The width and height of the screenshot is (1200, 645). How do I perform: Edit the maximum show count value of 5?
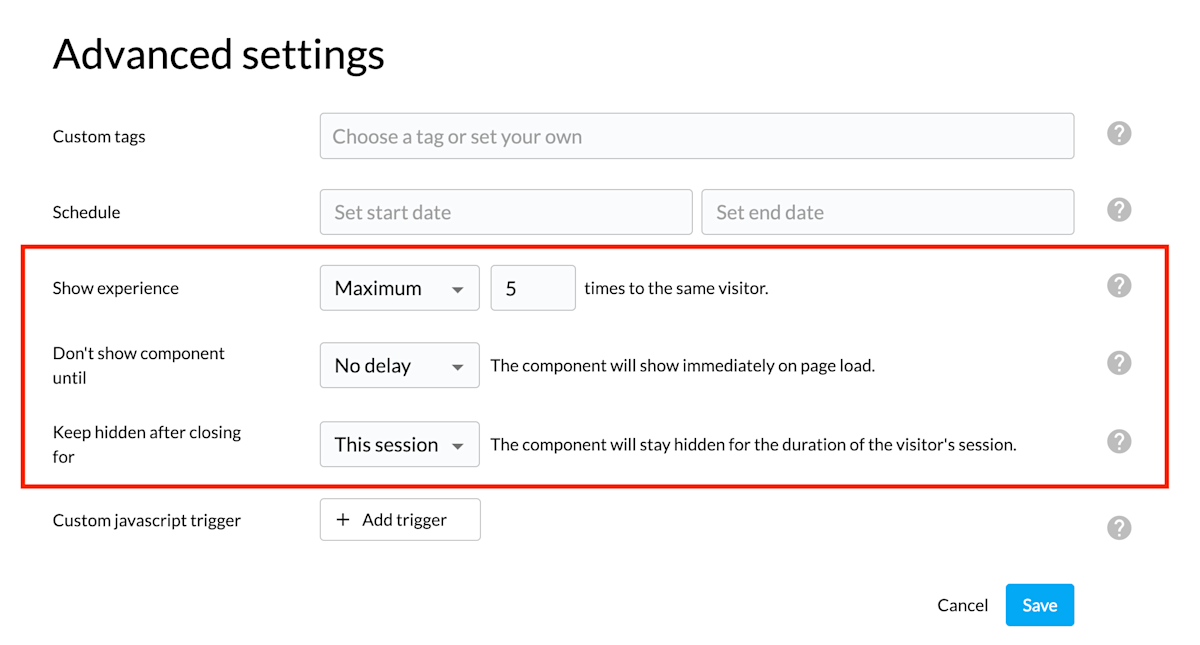coord(532,287)
